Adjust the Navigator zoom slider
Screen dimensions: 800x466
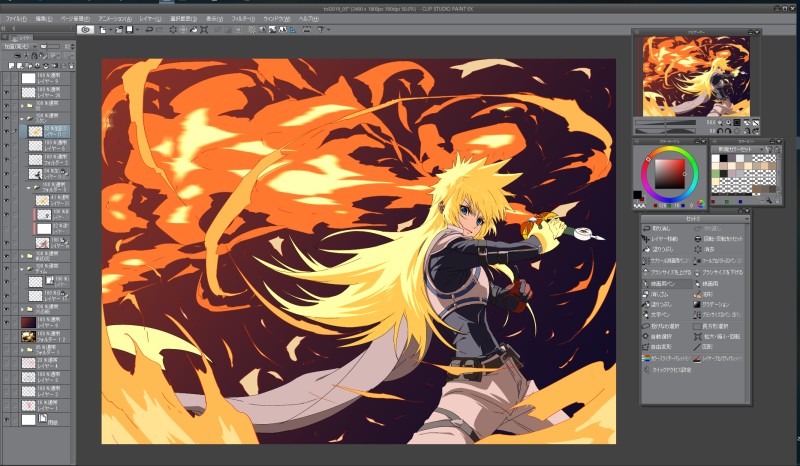coord(665,122)
